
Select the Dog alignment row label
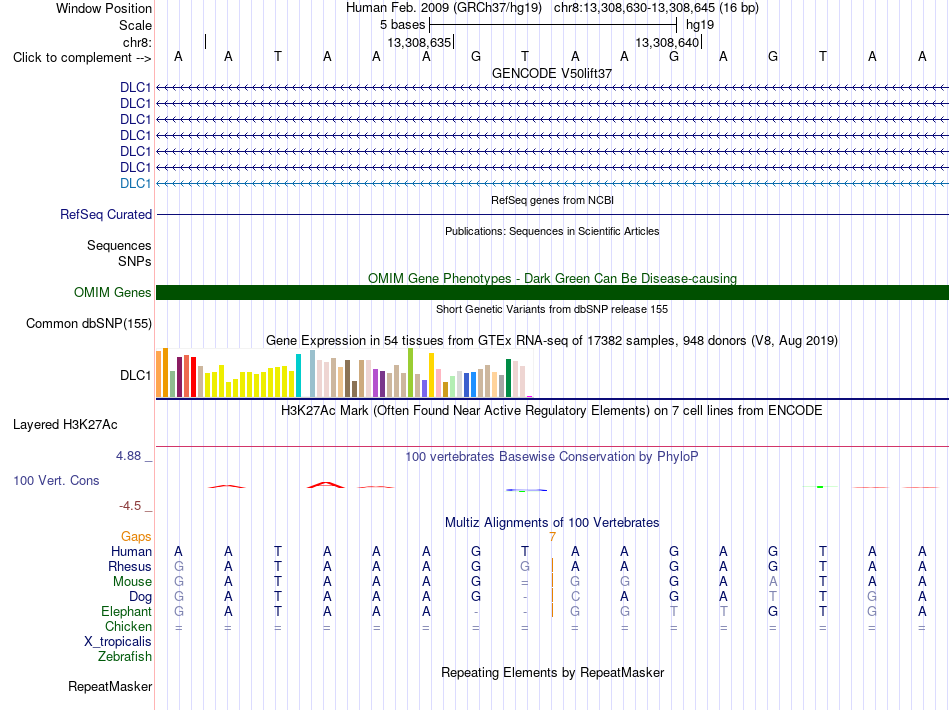pyautogui.click(x=140, y=597)
